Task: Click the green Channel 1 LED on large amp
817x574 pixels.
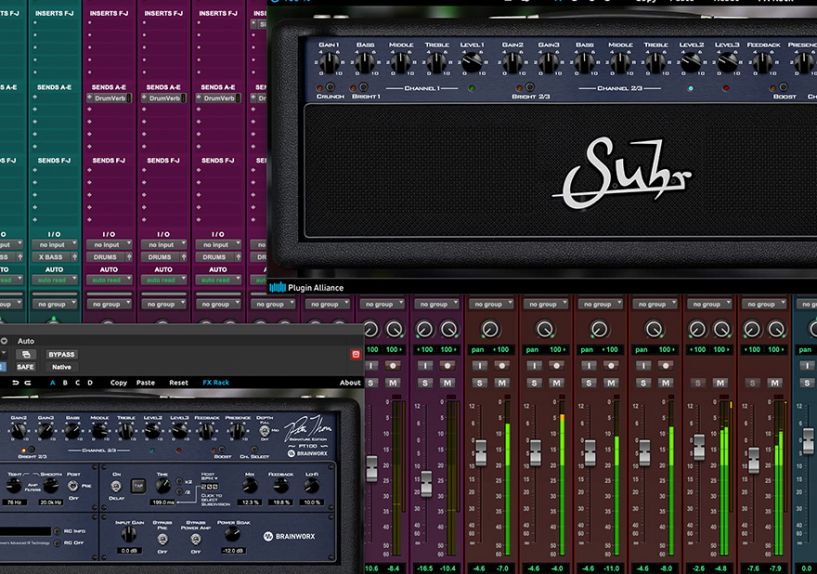Action: pyautogui.click(x=472, y=88)
